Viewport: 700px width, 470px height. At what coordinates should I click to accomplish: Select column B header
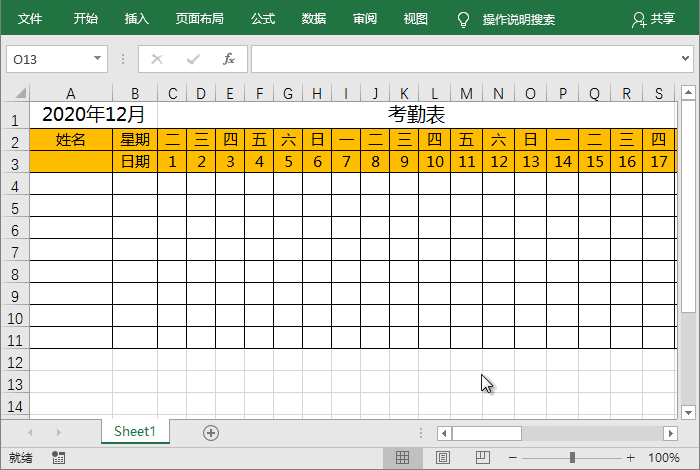135,93
